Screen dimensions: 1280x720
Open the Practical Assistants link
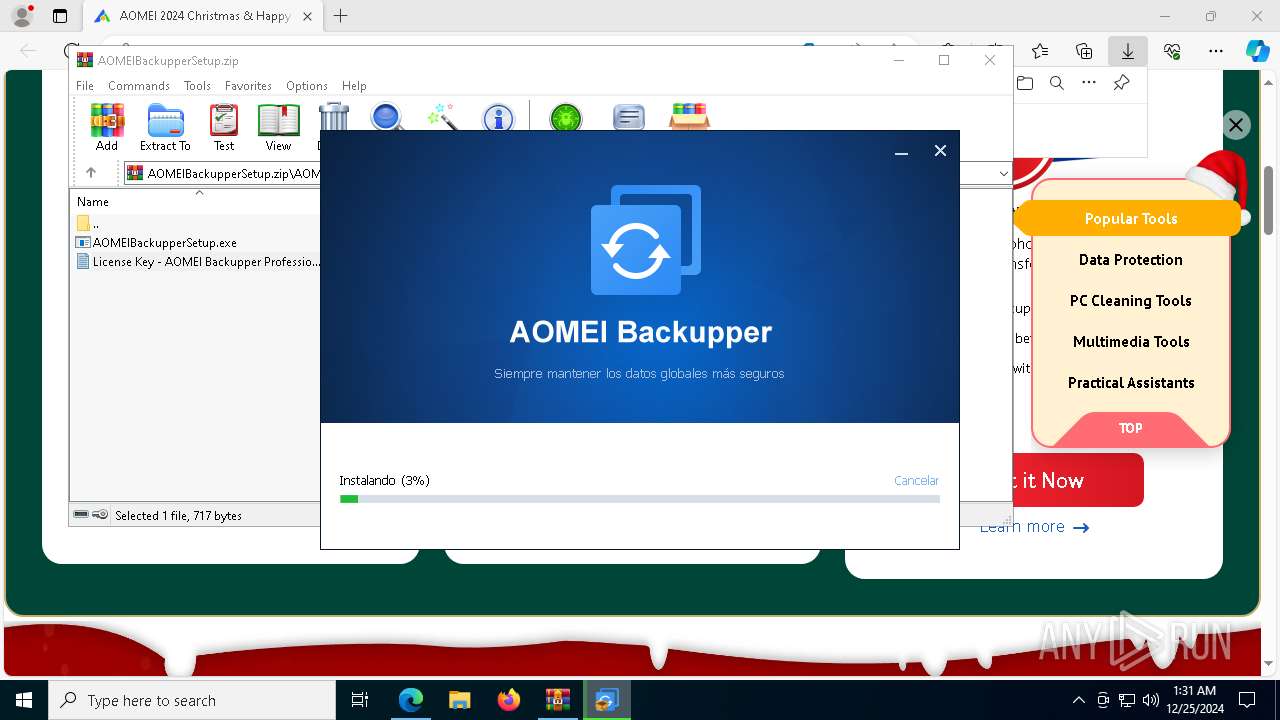[x=1130, y=382]
